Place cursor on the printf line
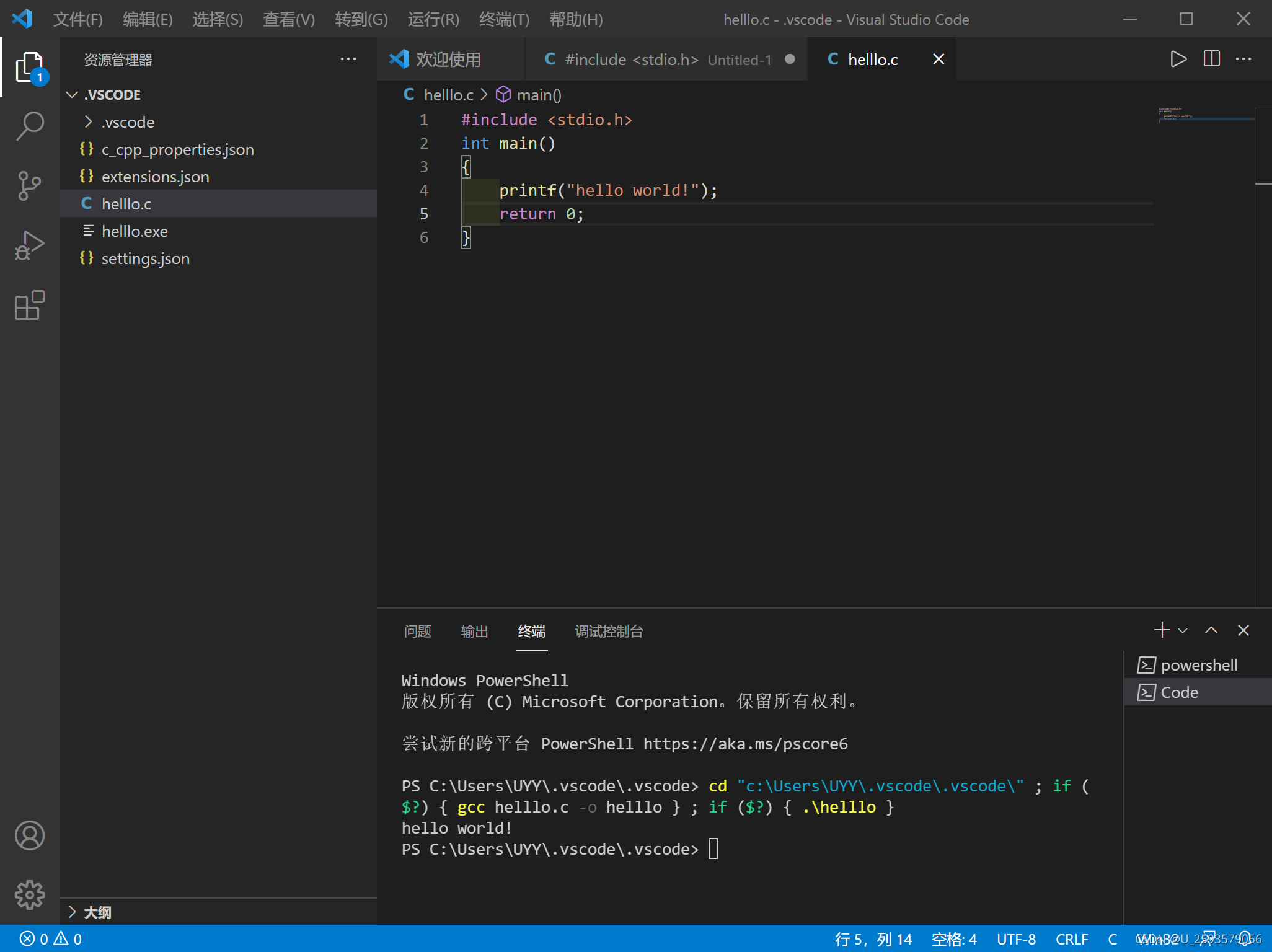This screenshot has width=1272, height=952. pos(608,190)
